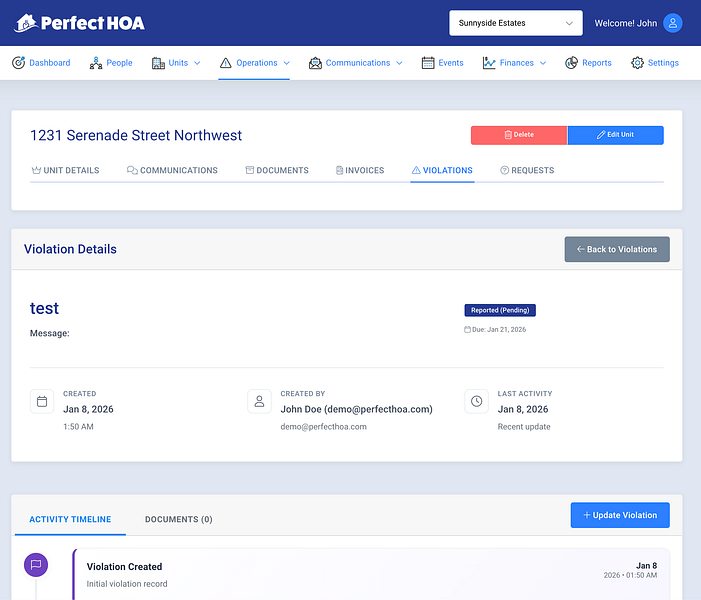Click the Recent update text
The width and height of the screenshot is (701, 600).
click(524, 427)
